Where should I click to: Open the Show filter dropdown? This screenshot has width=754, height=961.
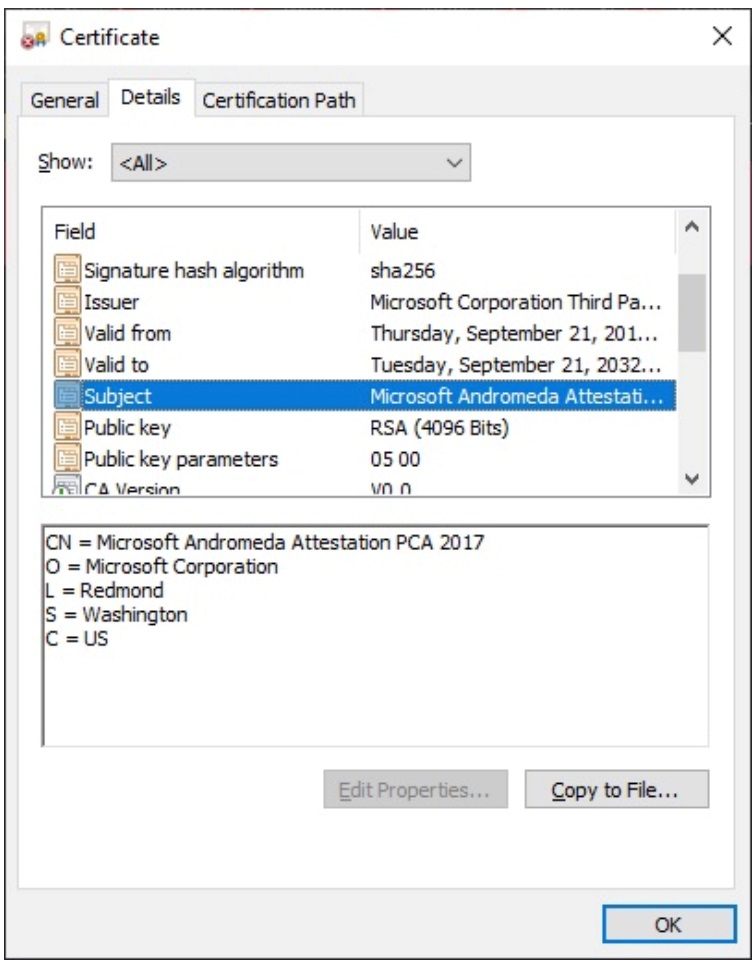290,162
